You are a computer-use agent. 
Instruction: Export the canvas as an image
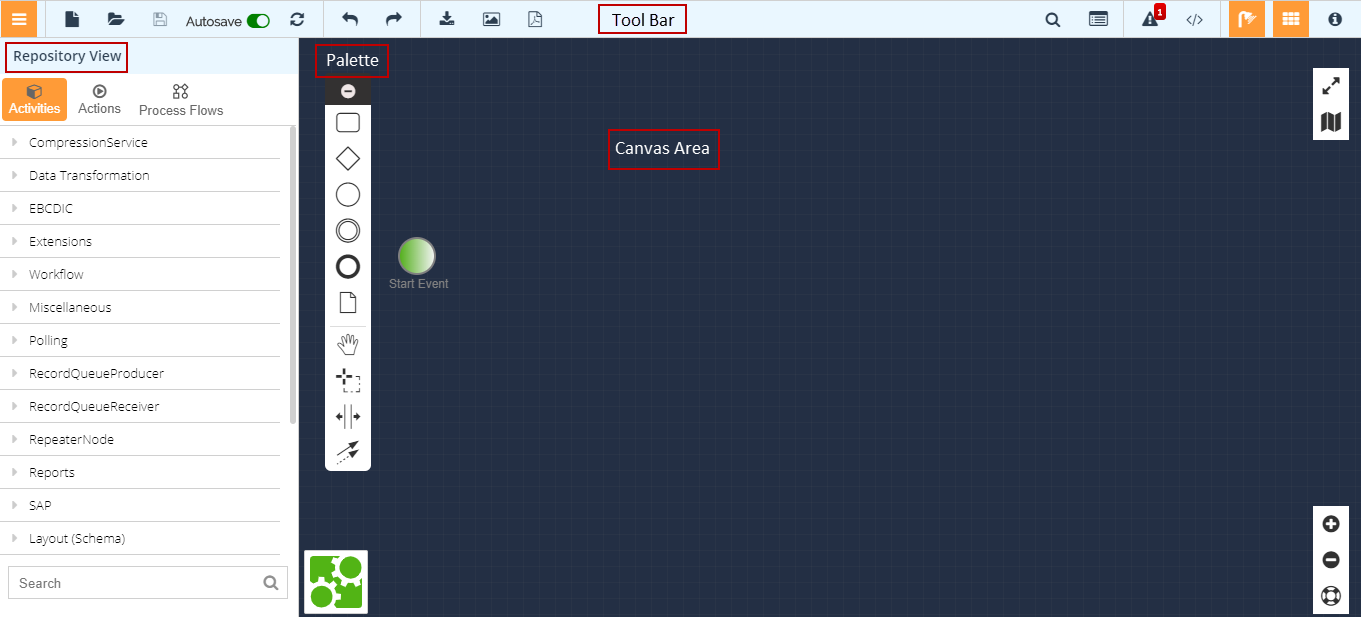[x=491, y=19]
